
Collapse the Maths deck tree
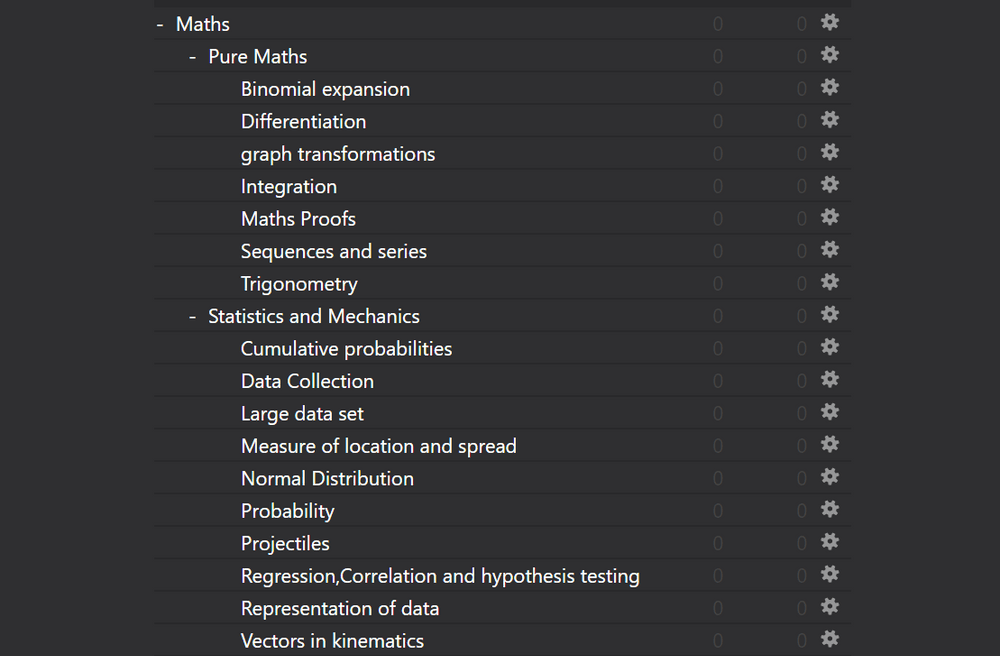(160, 24)
